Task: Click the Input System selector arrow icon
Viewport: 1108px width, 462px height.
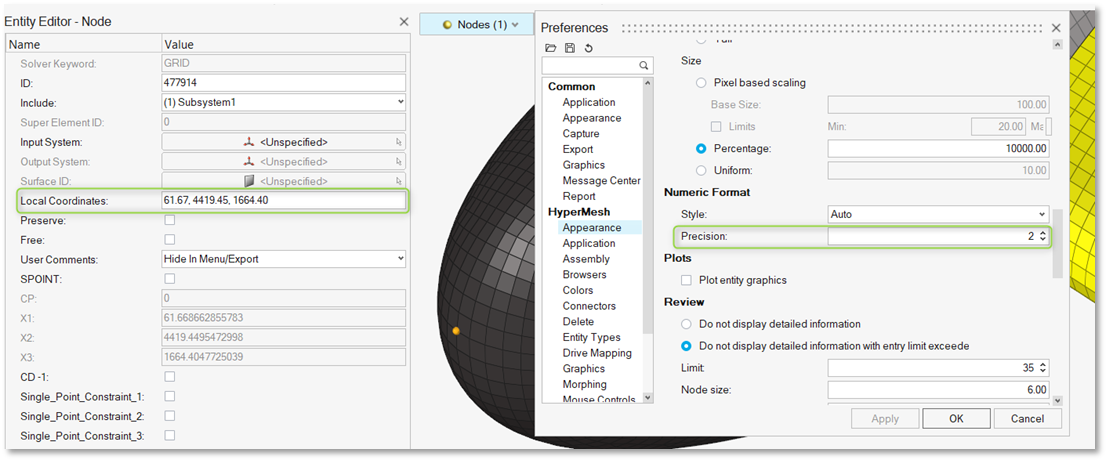Action: 399,142
